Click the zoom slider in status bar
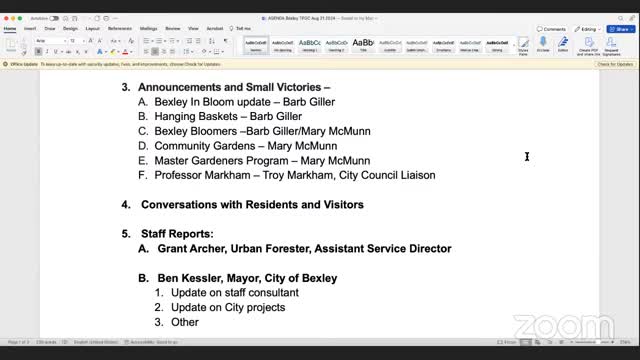Viewport: 640px width, 360px height. (x=593, y=342)
